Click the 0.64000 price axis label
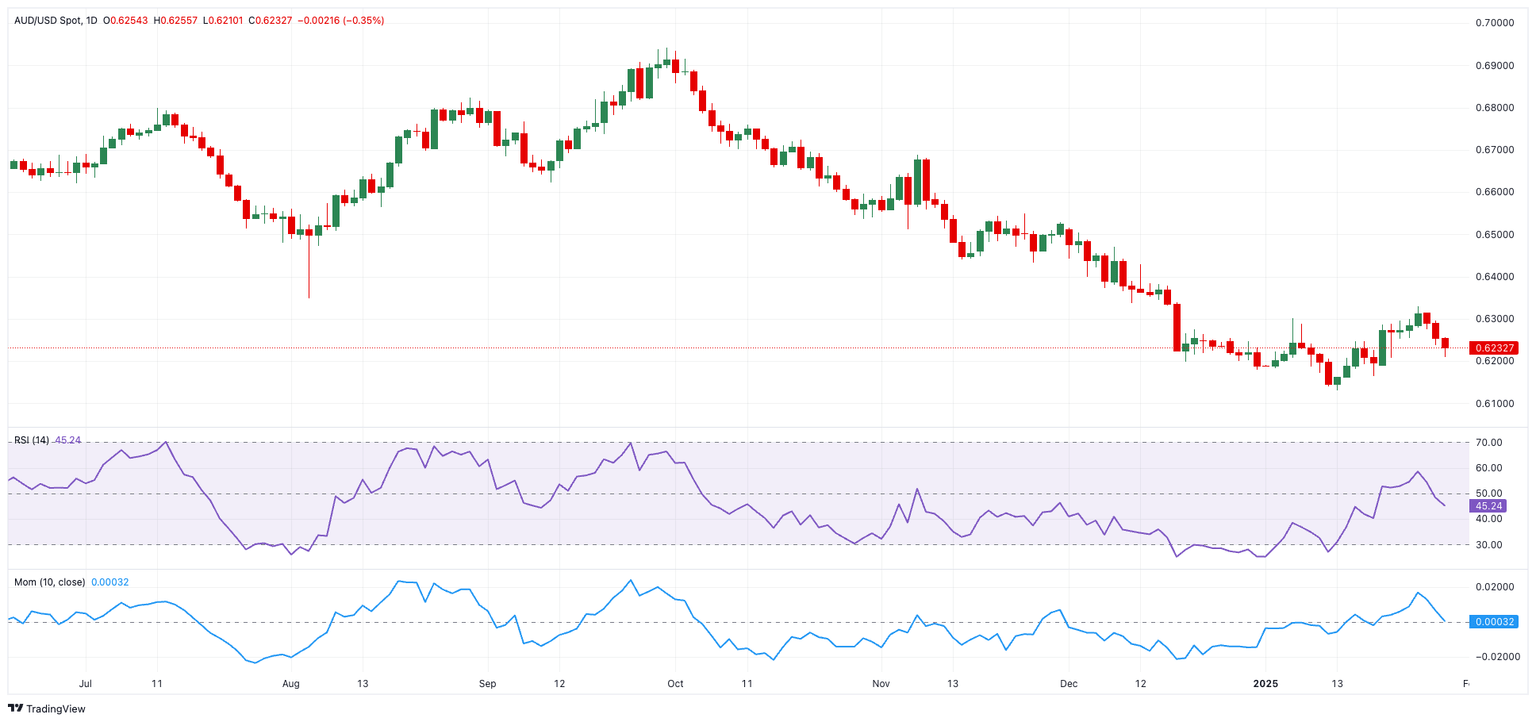The width and height of the screenshot is (1536, 722). pos(1494,277)
